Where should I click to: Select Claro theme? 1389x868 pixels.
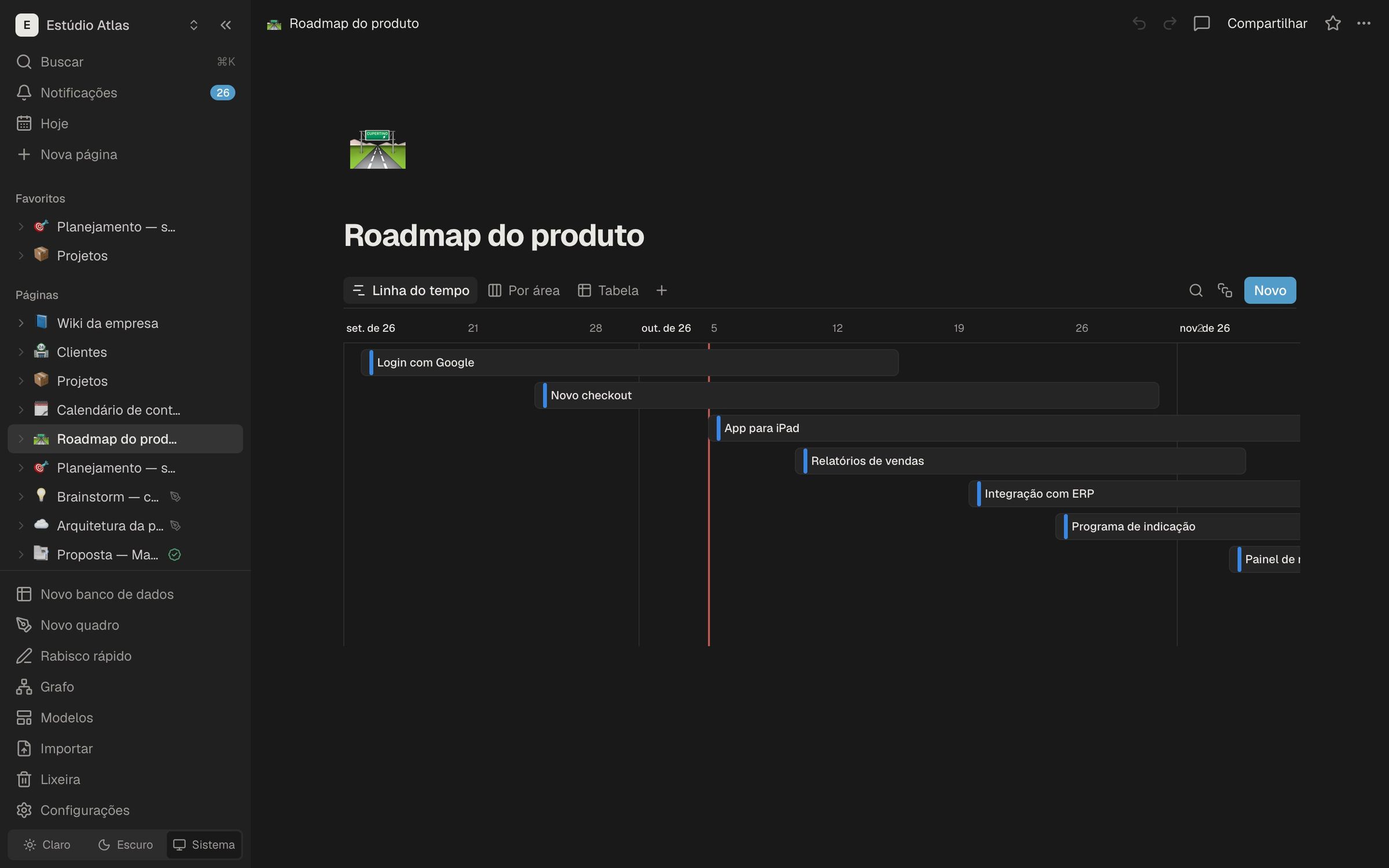47,845
